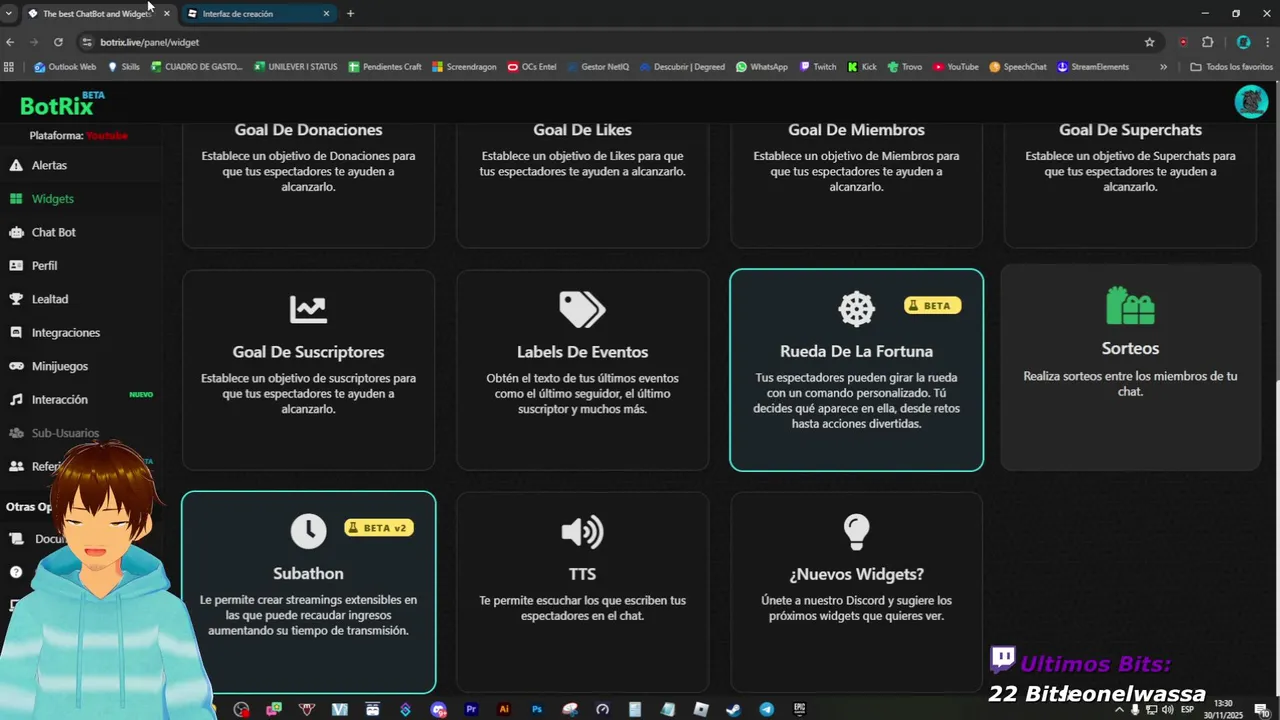
Task: Open the system clock showing 13:30
Action: [1222, 709]
